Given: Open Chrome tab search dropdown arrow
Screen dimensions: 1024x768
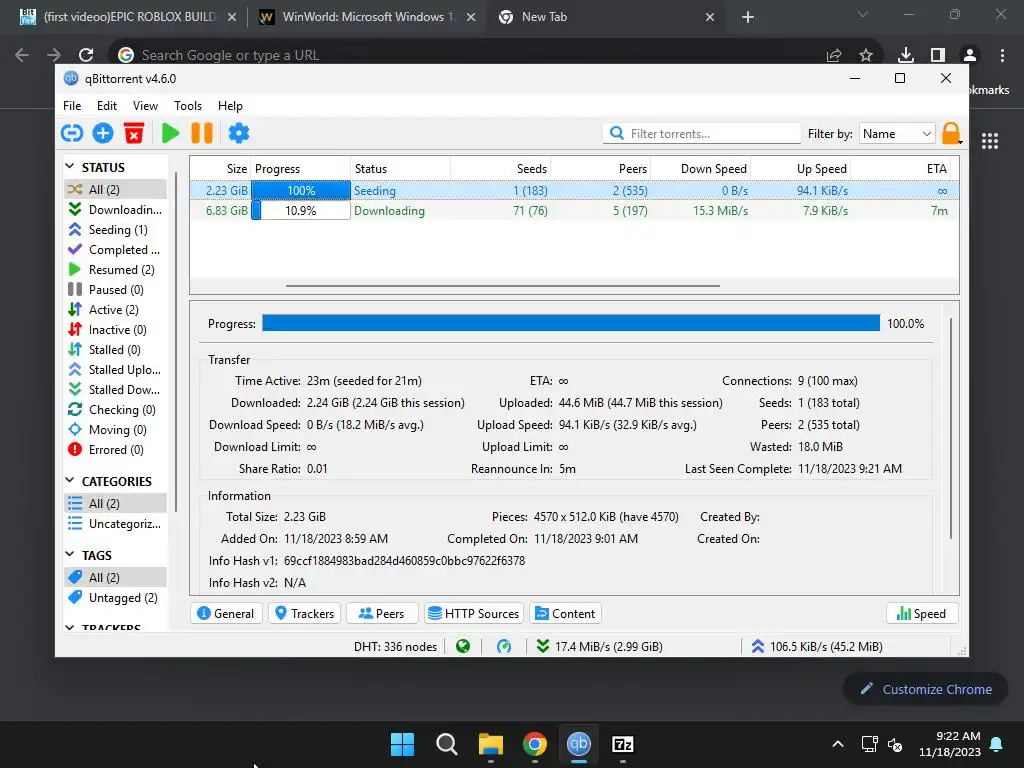Looking at the screenshot, I should [x=863, y=14].
